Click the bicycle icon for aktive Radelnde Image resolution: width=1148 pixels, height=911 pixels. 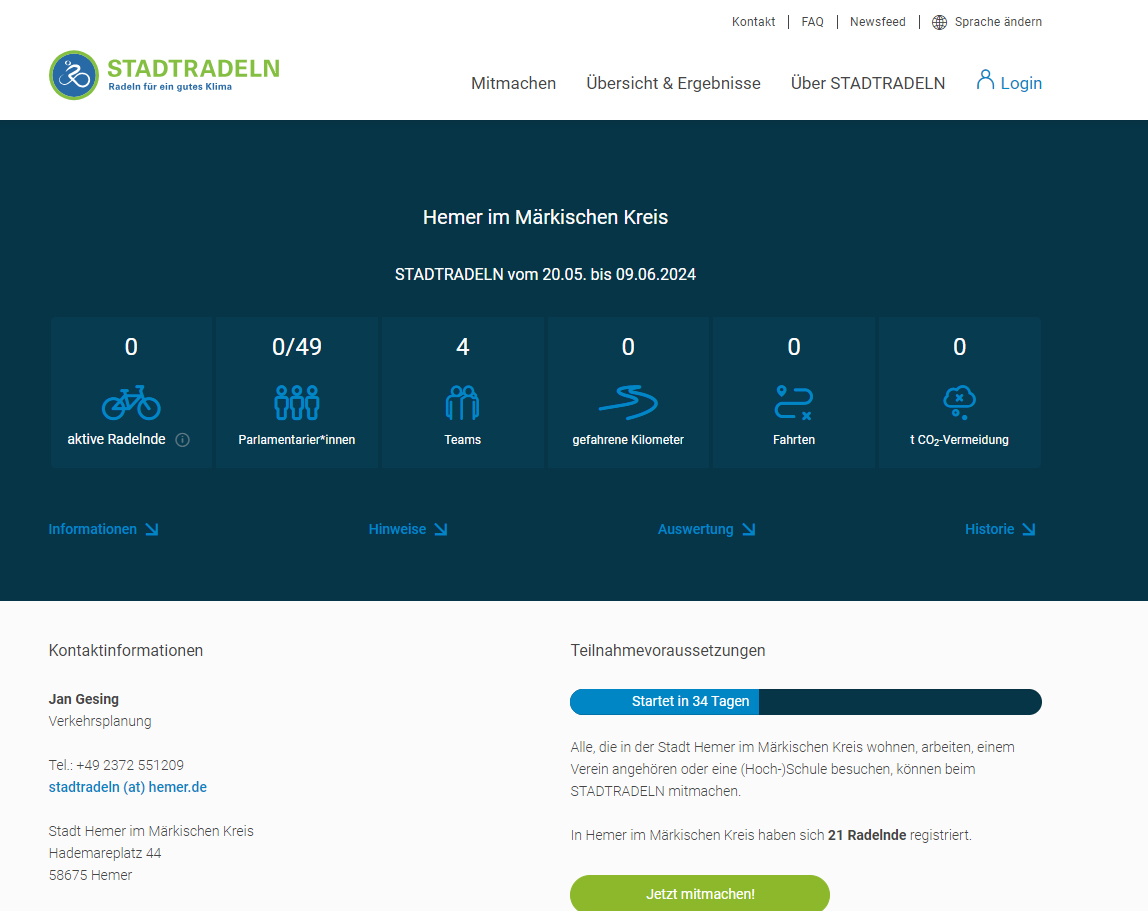tap(131, 402)
